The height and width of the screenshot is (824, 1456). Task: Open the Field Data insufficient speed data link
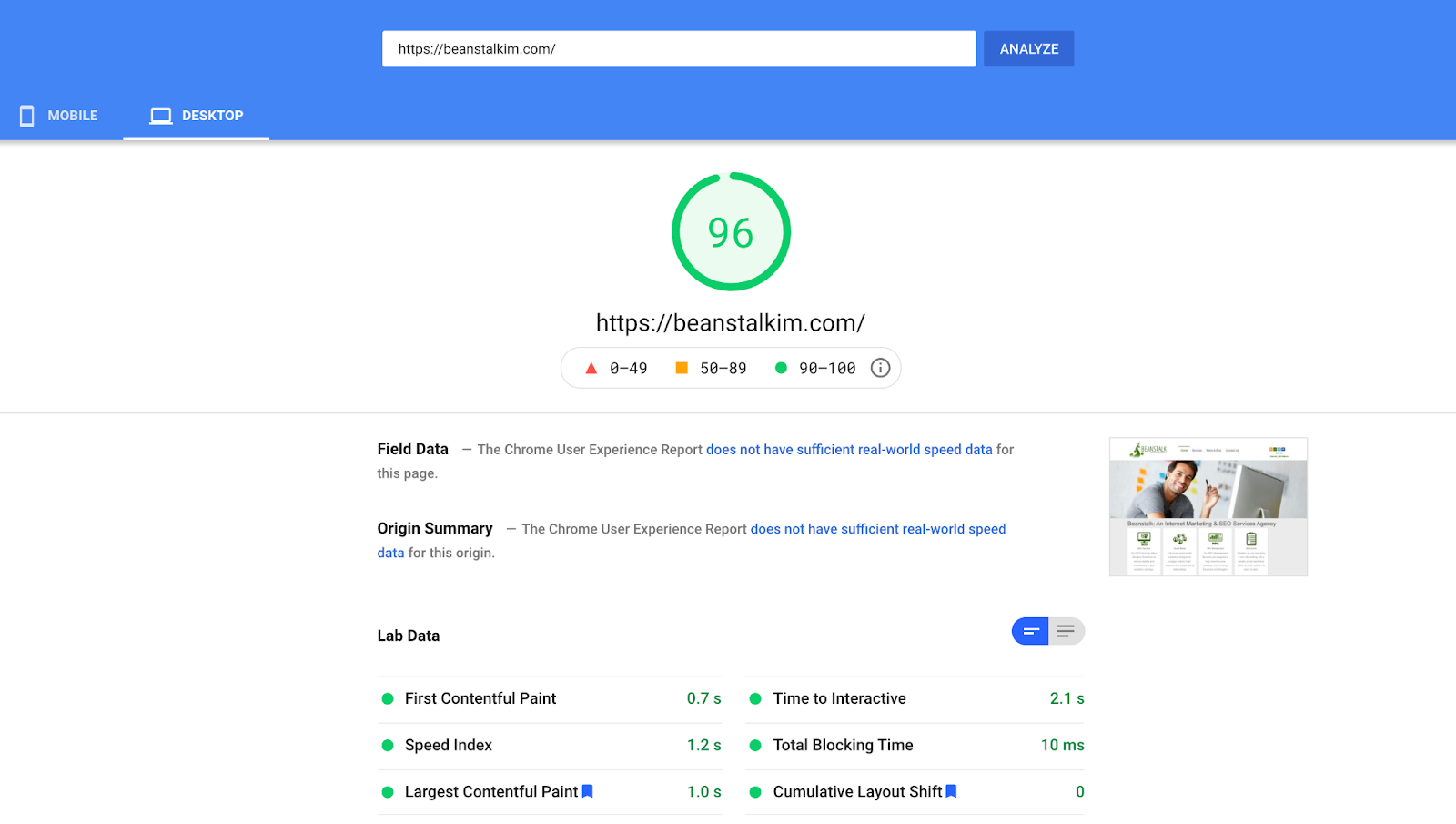(849, 450)
